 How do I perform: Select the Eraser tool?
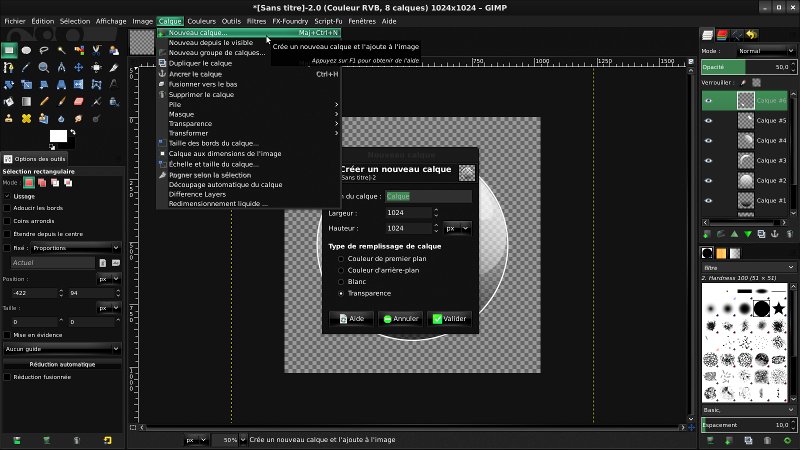79,102
